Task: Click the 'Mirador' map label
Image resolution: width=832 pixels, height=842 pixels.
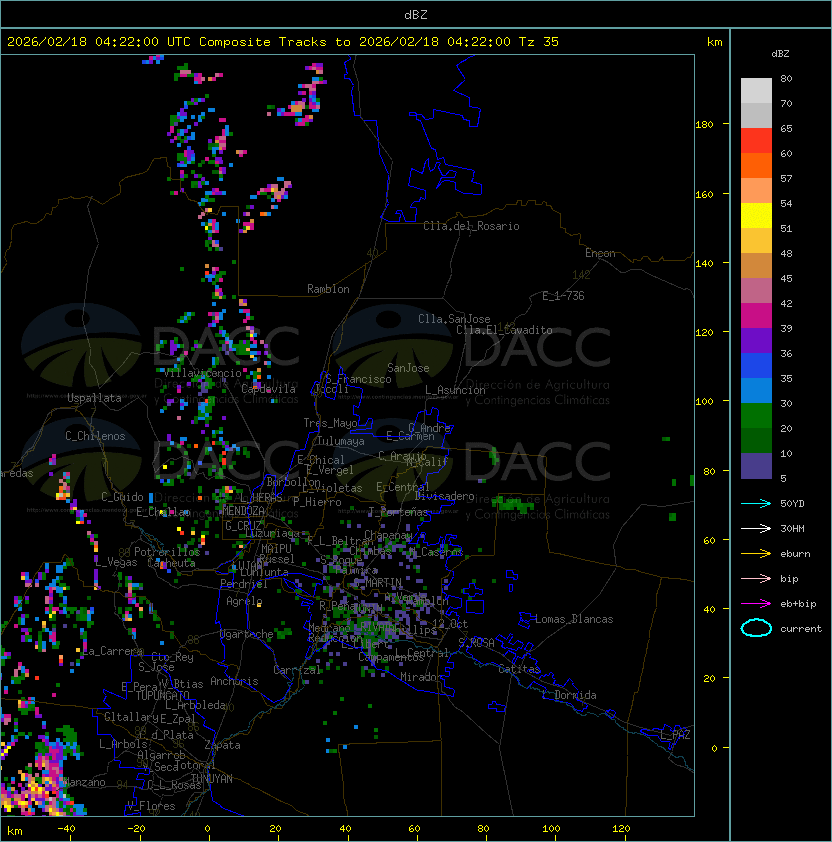Action: 422,677
